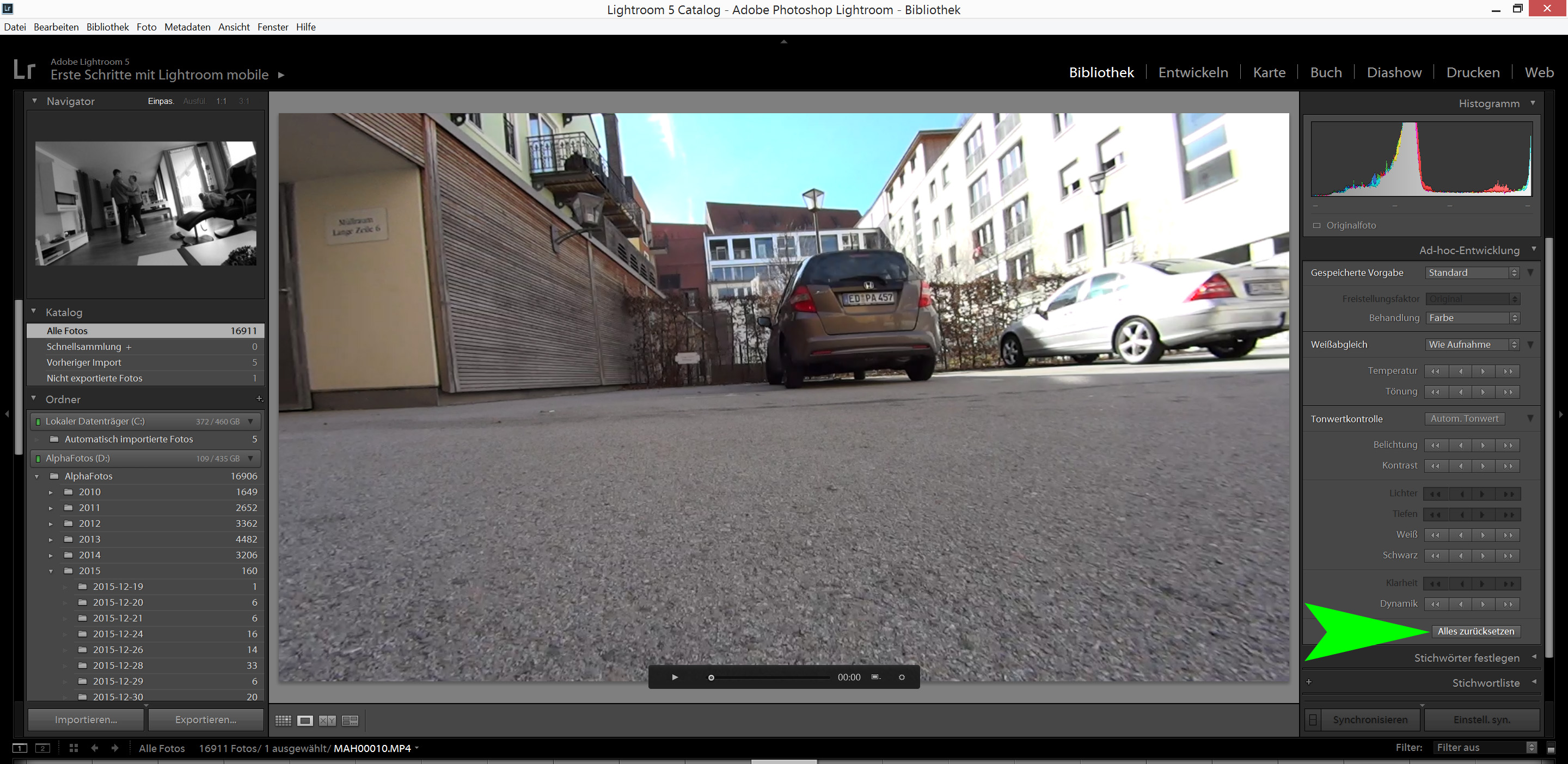Add a new folder with plus icon

[x=259, y=399]
